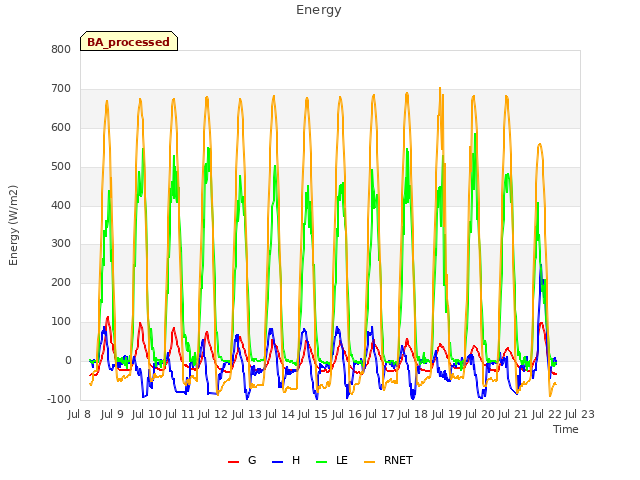Click the Energy (W/m2) axis label
The height and width of the screenshot is (480, 640).
point(13,225)
